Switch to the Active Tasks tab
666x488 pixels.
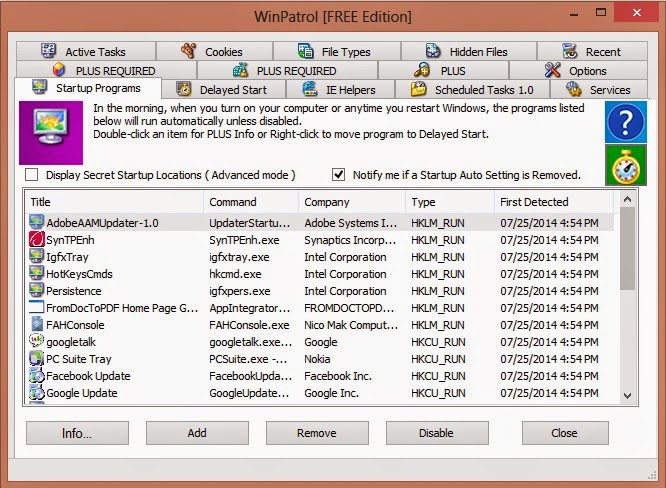click(86, 51)
